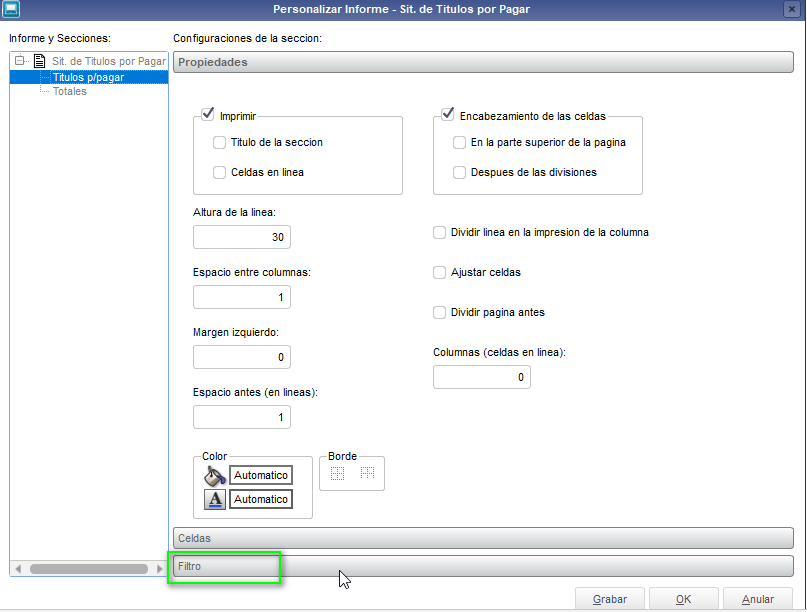This screenshot has width=807, height=612.
Task: Expand the Celdas section bar
Action: pos(483,538)
